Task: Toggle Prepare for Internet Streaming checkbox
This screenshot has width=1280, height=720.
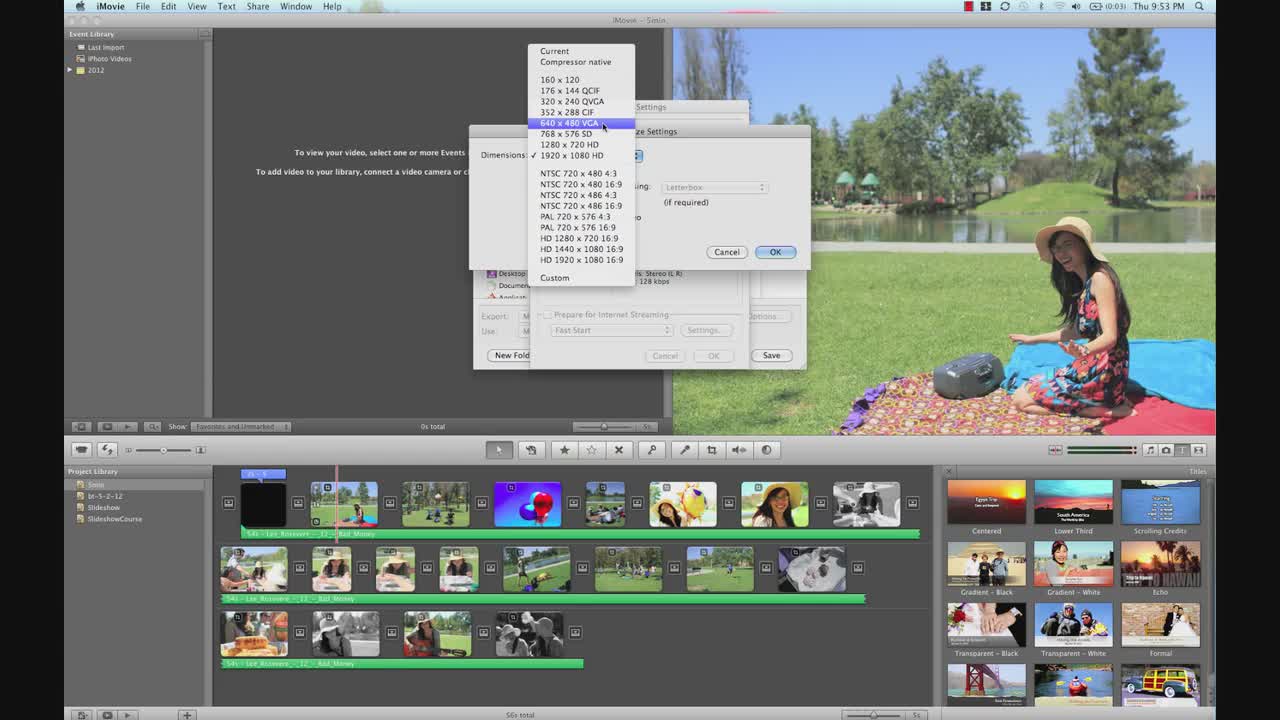Action: point(548,315)
